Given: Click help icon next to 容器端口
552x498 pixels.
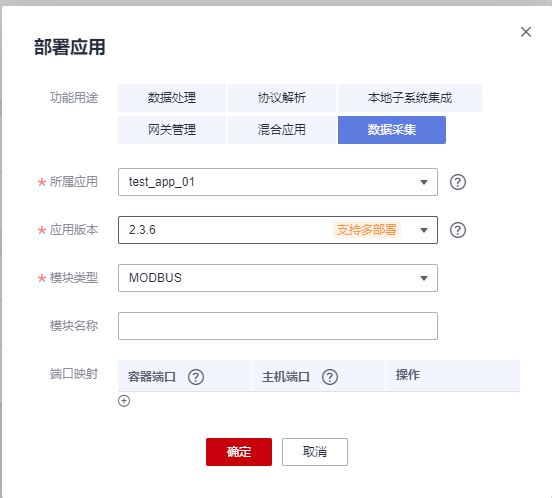Looking at the screenshot, I should pyautogui.click(x=196, y=377).
